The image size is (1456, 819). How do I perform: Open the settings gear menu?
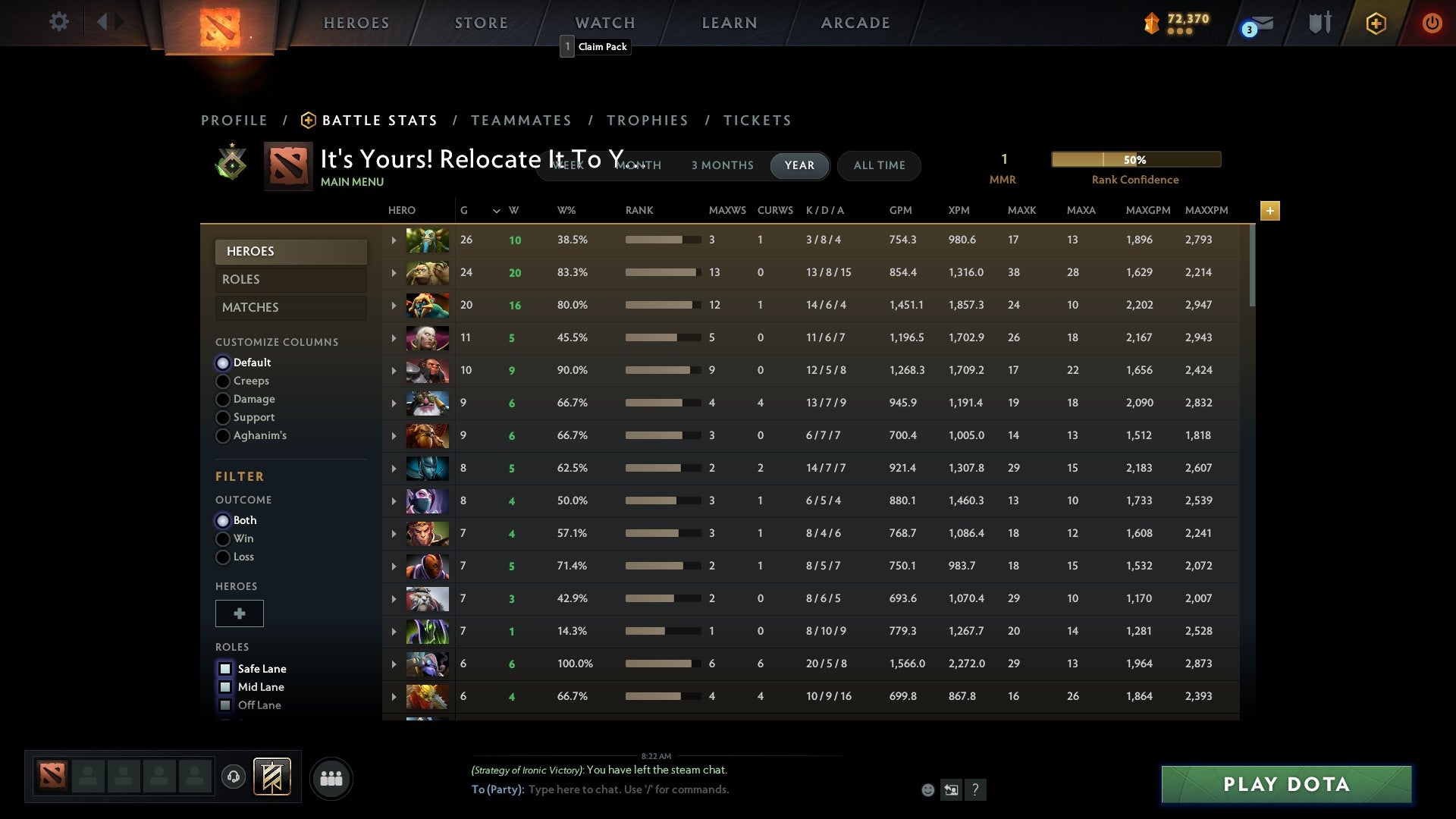(58, 22)
